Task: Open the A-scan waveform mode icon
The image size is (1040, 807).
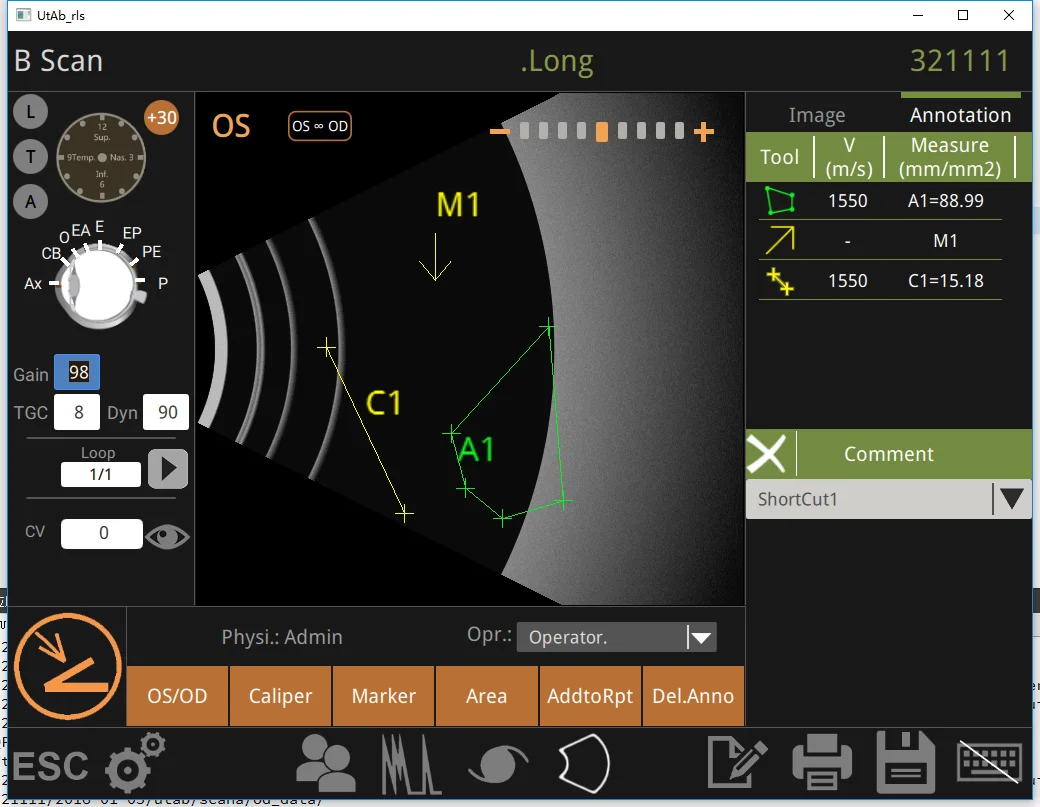Action: 411,765
